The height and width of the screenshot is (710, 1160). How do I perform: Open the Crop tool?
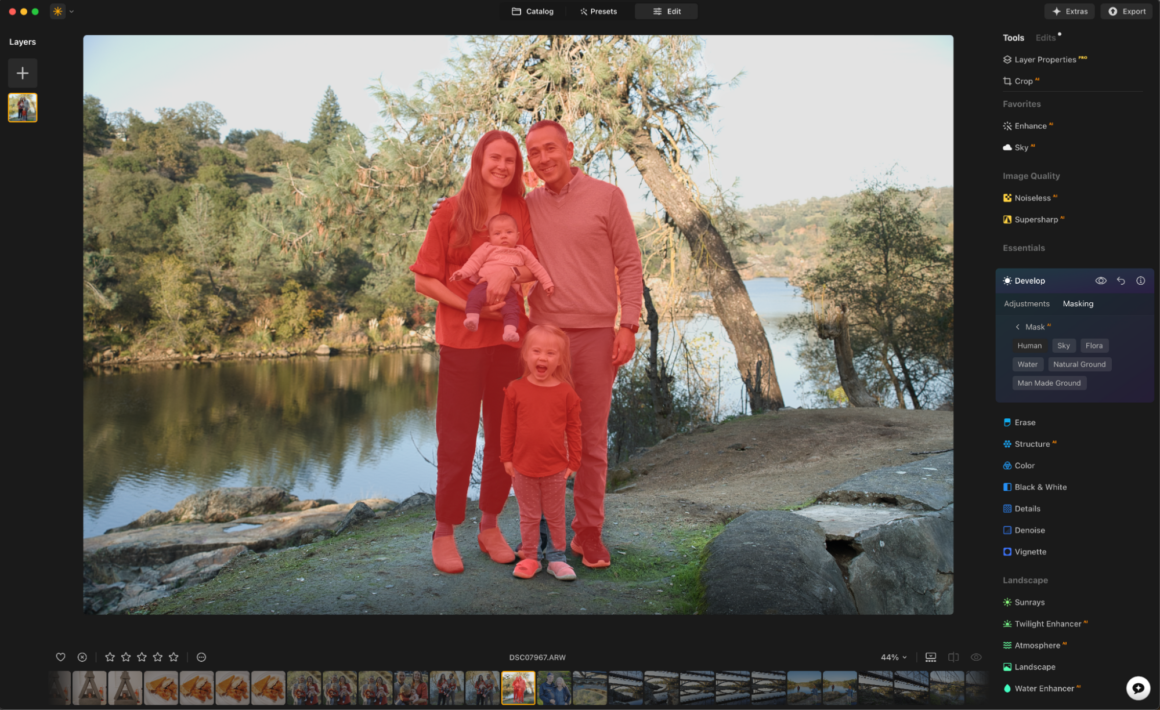(1023, 81)
